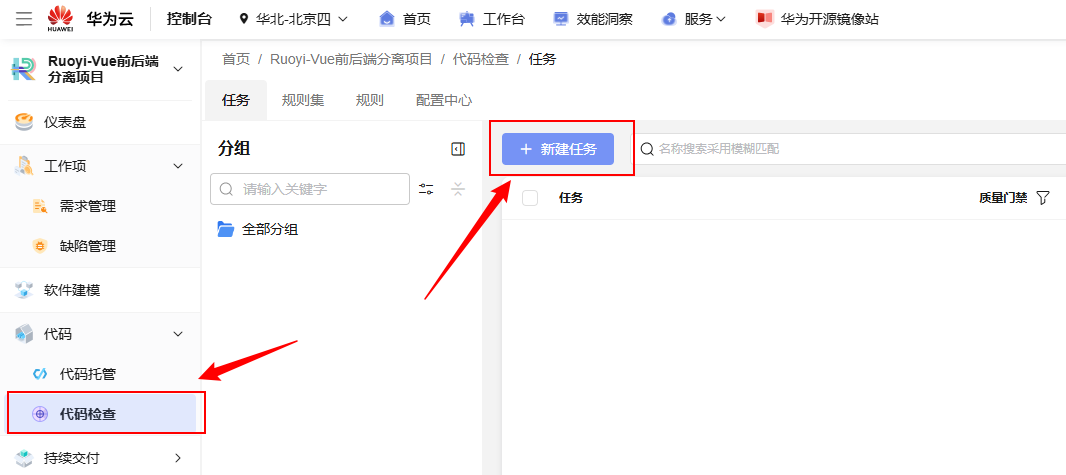Click the task name search field
Viewport: 1066px width, 475px height.
[x=850, y=149]
